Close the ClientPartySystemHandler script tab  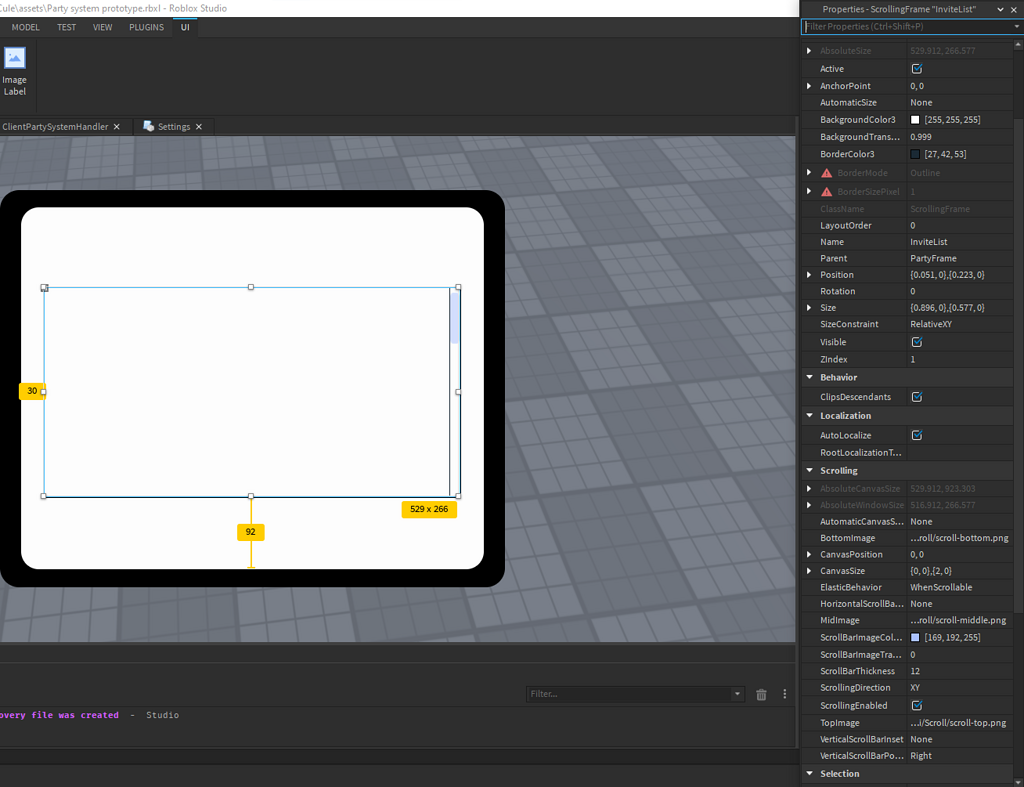click(117, 127)
